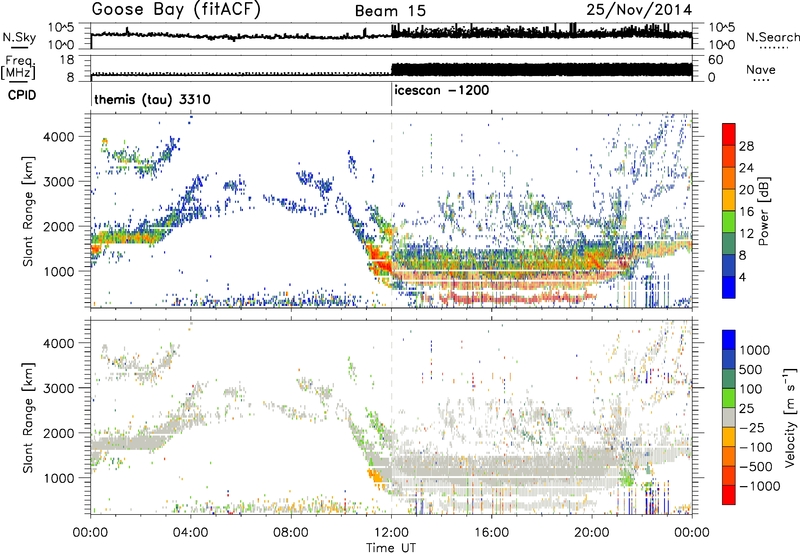
Task: Click the "-1000" label on the velocity colorbar
Action: 759,486
